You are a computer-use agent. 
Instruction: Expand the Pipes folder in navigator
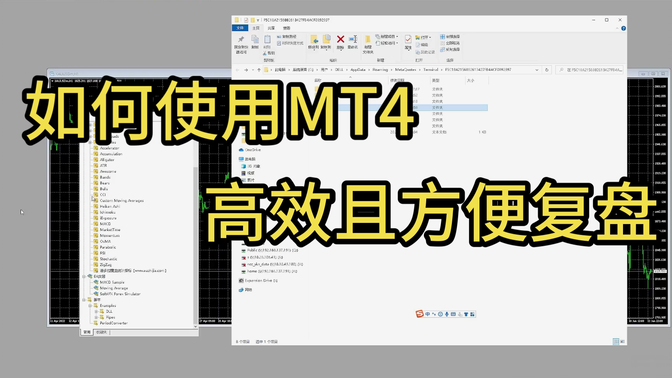point(96,317)
